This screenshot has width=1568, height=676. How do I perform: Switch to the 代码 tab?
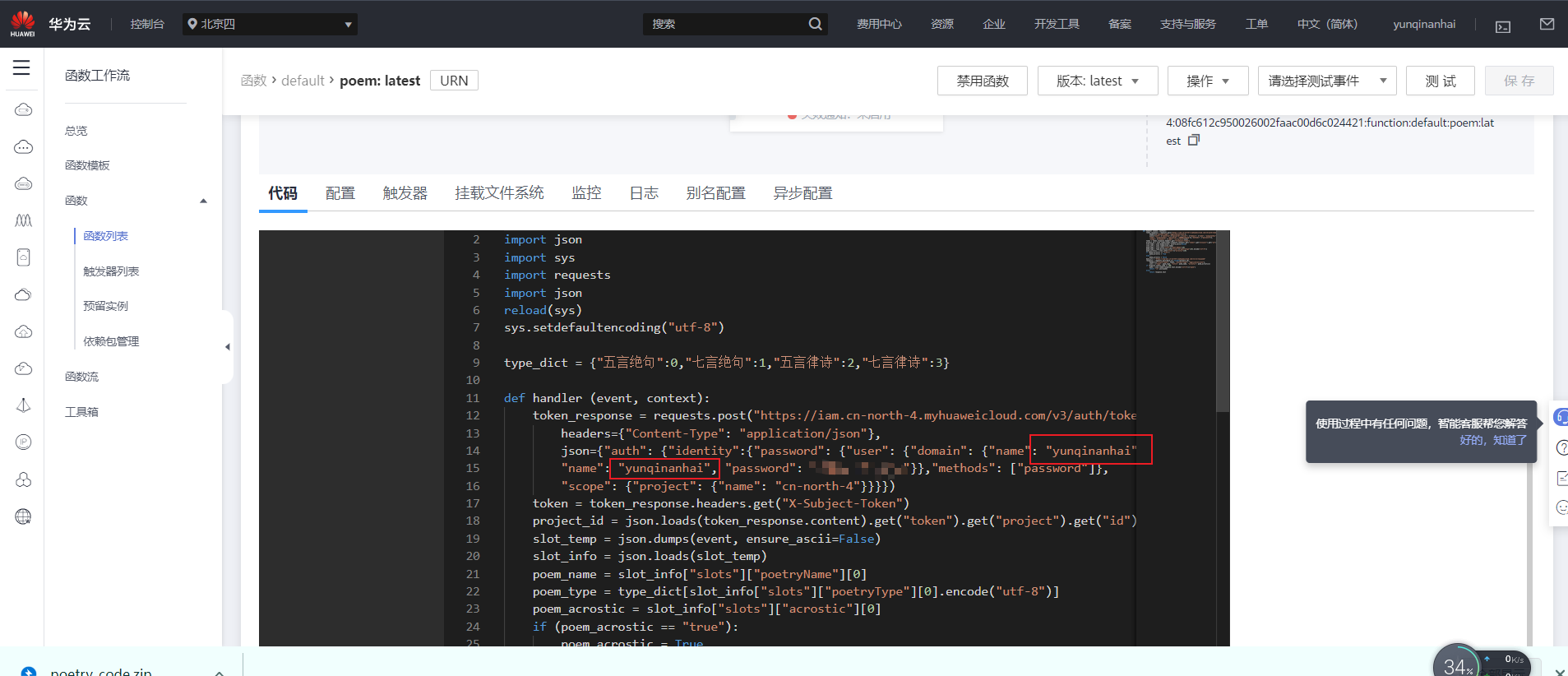[x=283, y=193]
